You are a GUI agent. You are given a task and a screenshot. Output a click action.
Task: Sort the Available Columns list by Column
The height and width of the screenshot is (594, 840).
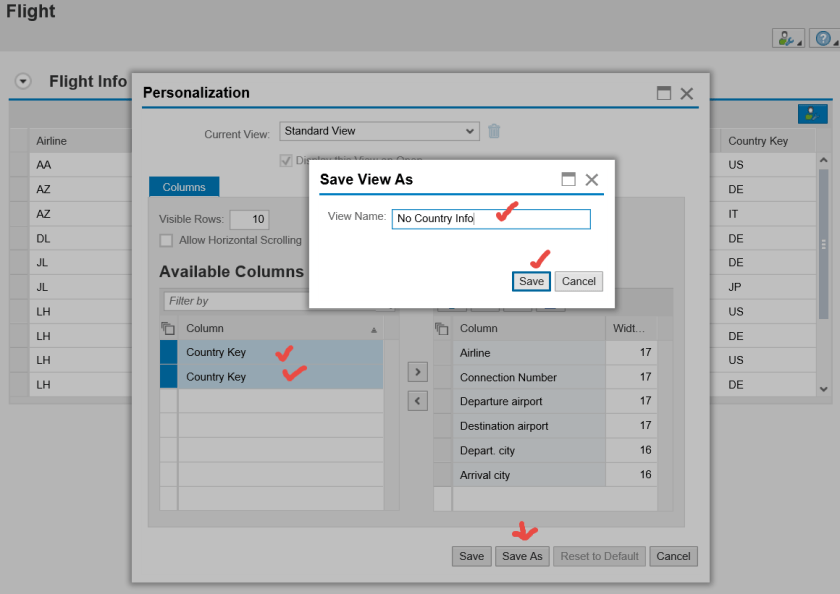click(374, 329)
